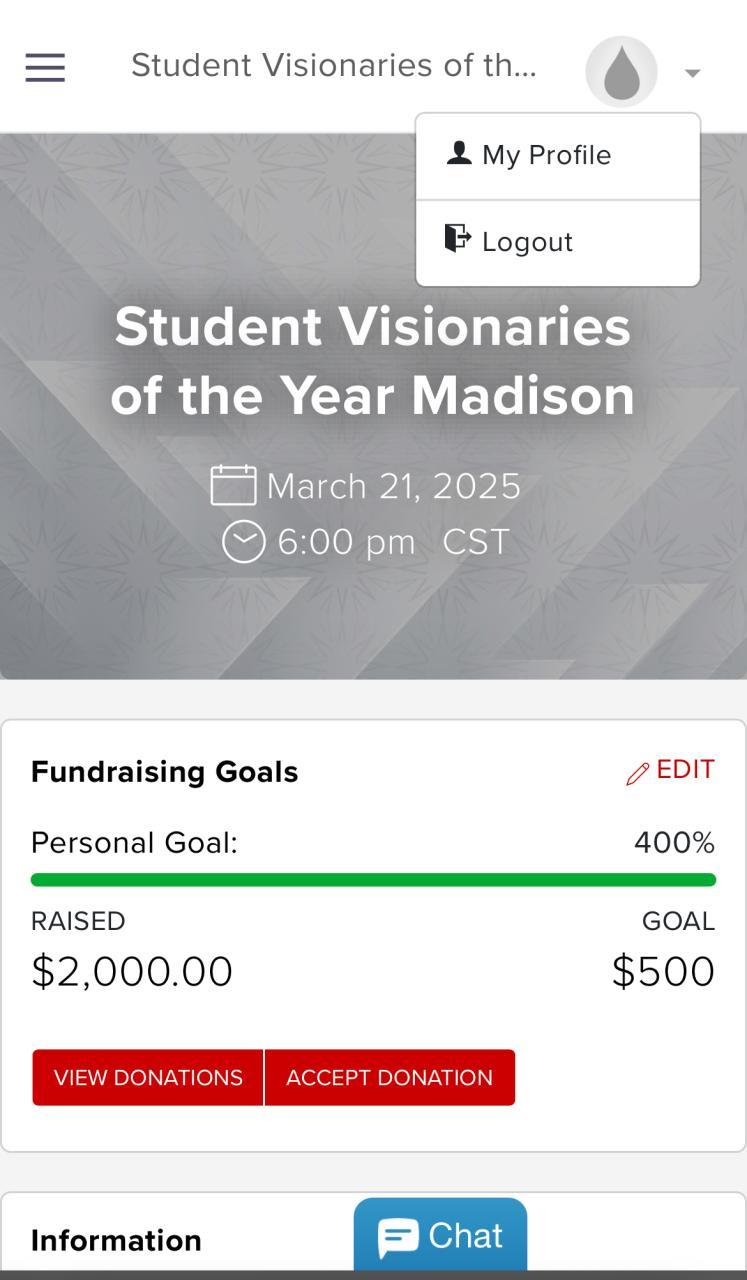The image size is (747, 1280).
Task: Click the March 21, 2025 date text
Action: pos(393,487)
